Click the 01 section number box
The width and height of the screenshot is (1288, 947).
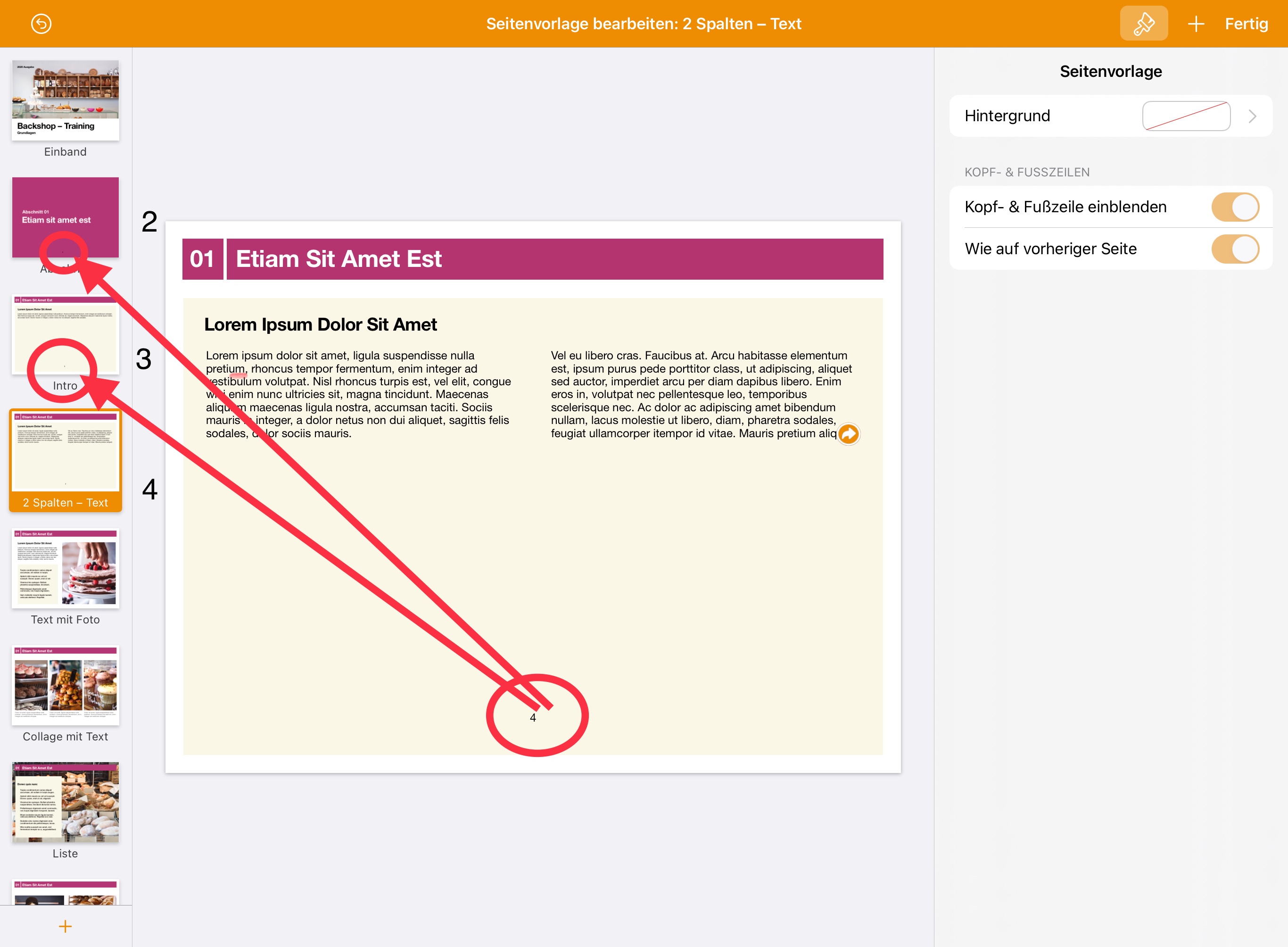pos(202,259)
